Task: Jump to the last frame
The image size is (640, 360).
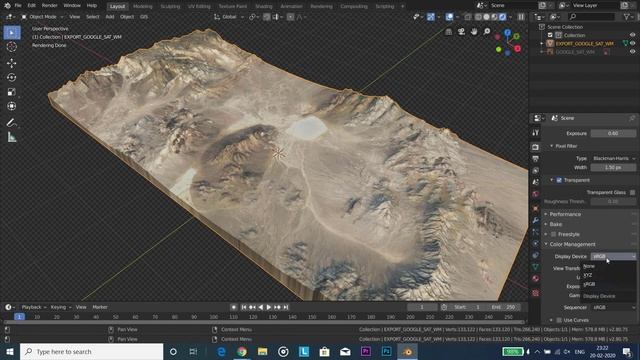Action: (x=286, y=307)
